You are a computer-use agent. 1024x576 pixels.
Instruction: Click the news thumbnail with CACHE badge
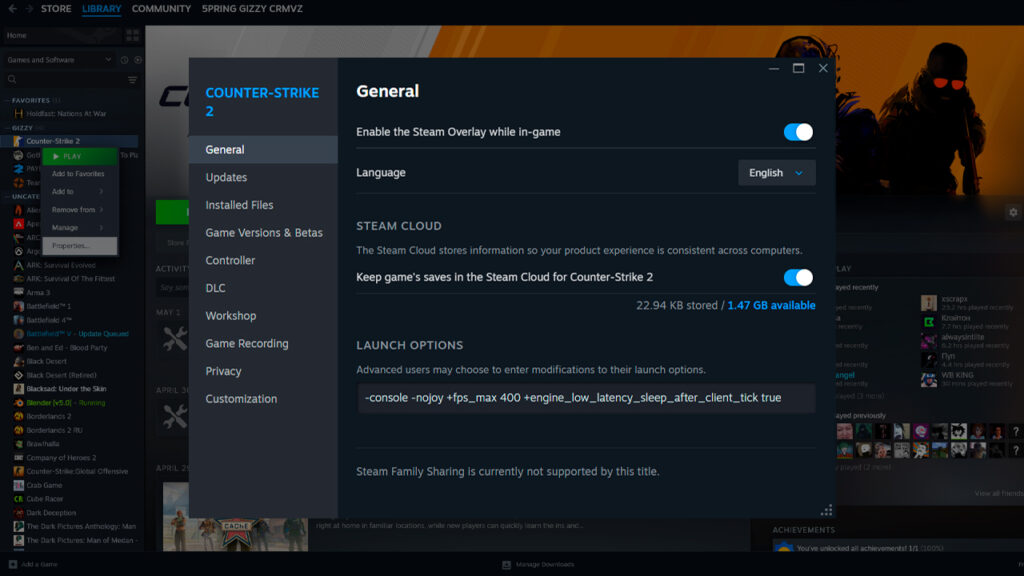(235, 517)
